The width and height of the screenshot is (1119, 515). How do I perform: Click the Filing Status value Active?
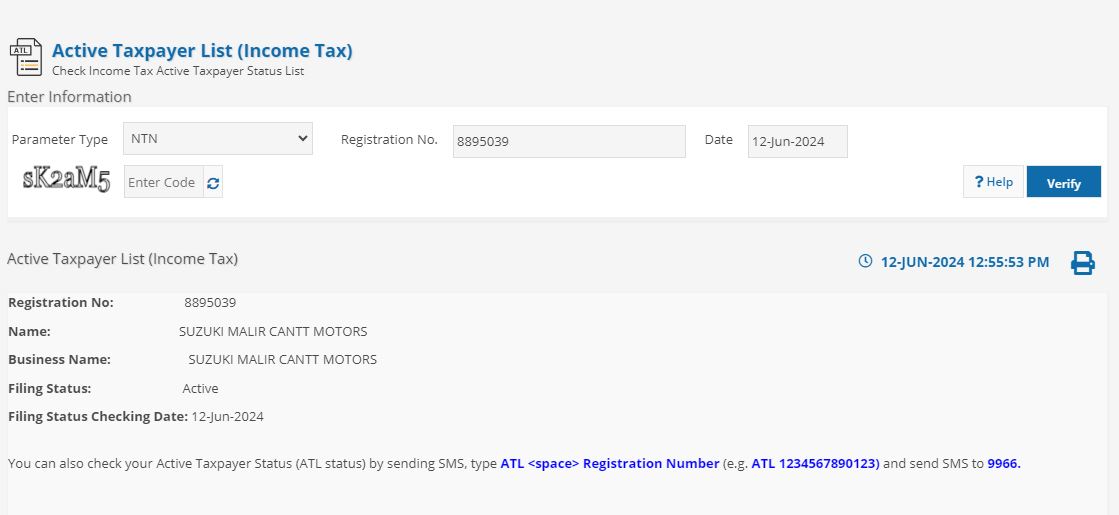pos(200,388)
